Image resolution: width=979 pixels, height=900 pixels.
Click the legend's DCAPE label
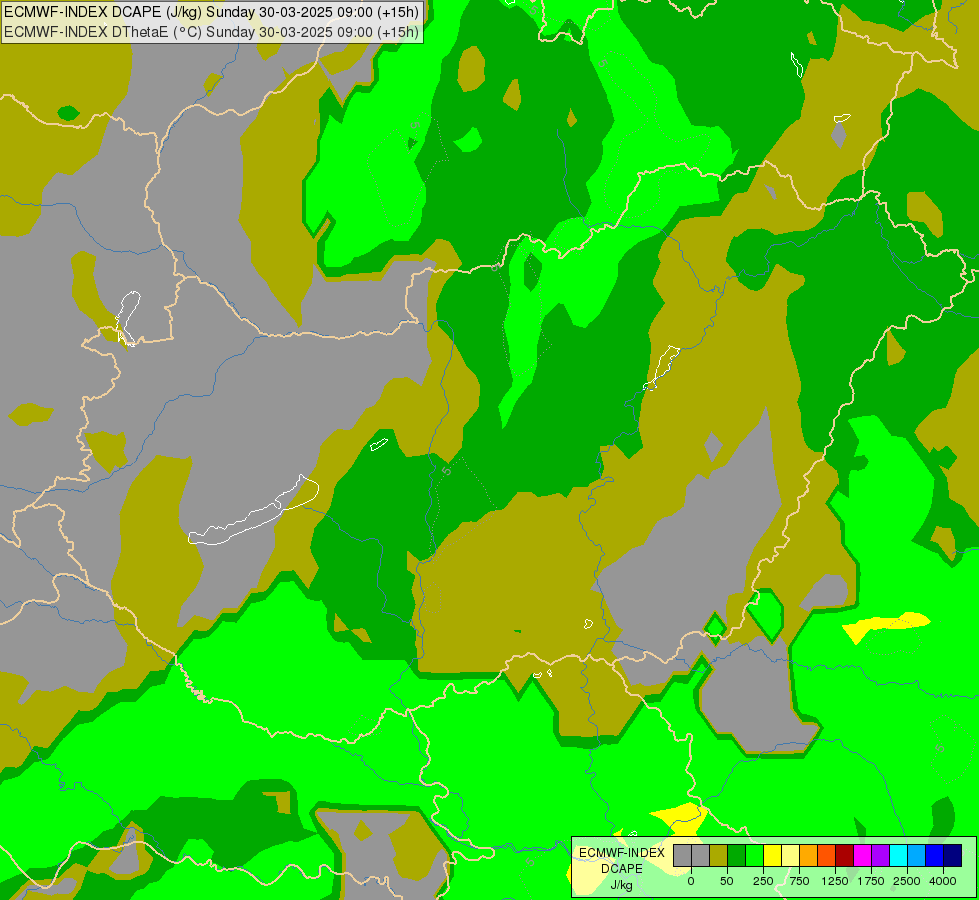pyautogui.click(x=622, y=869)
